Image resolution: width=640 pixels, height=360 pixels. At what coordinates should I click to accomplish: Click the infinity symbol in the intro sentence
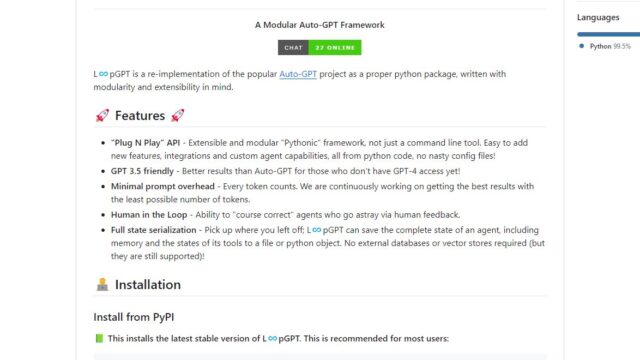click(x=103, y=74)
